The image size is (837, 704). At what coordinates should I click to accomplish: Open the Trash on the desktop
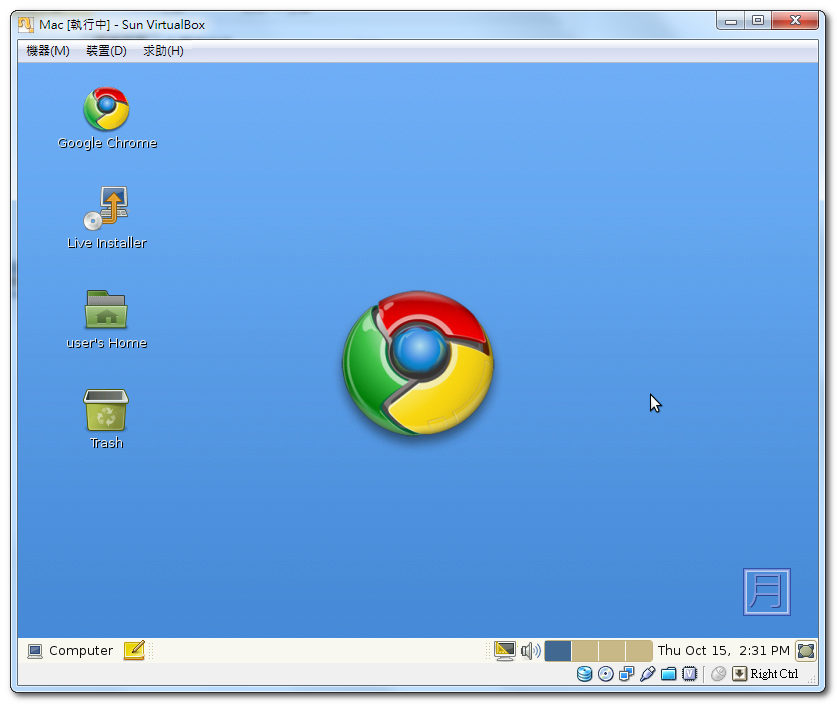coord(106,410)
